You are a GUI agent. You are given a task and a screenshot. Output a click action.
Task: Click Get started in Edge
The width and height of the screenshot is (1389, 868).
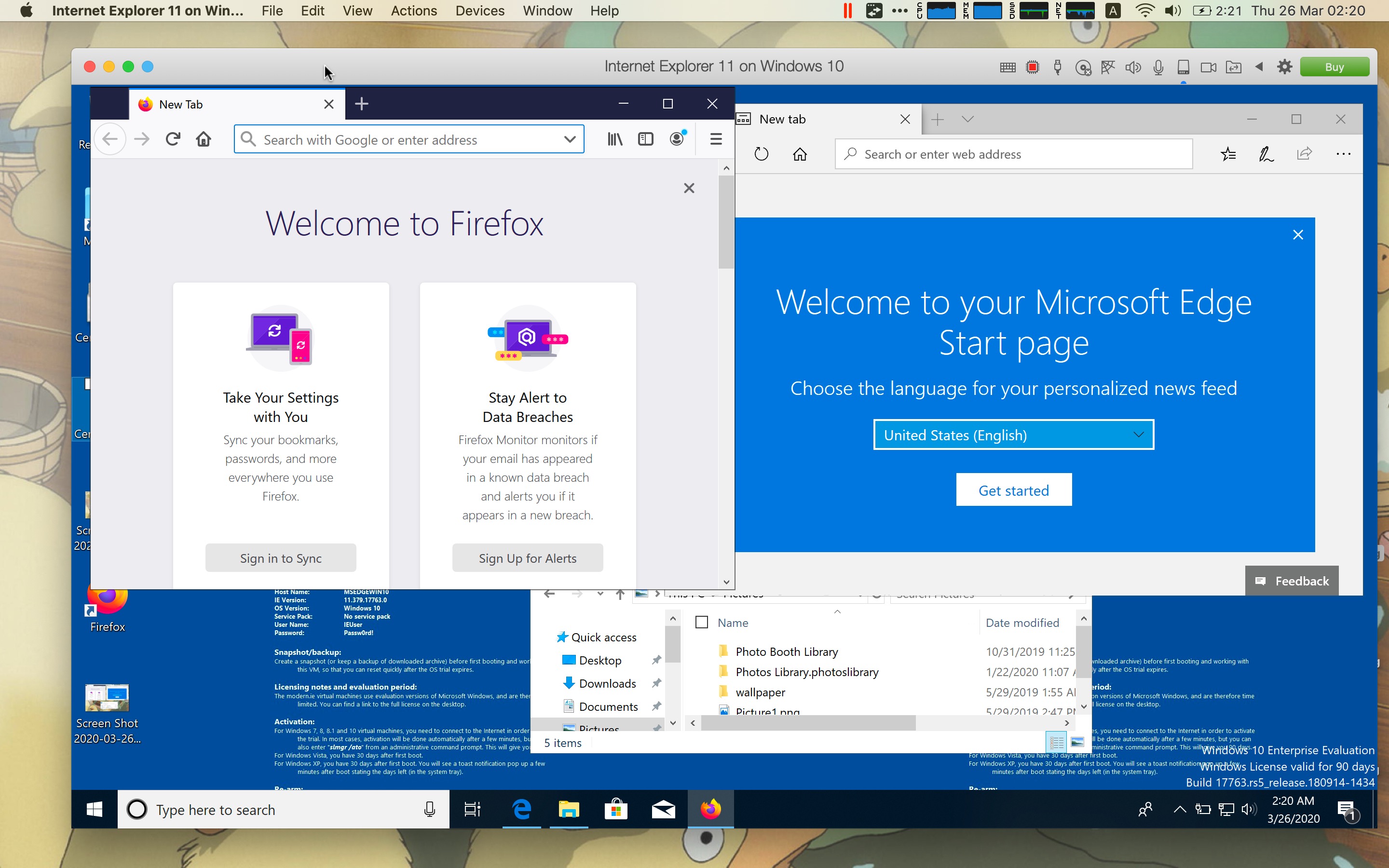(x=1014, y=489)
